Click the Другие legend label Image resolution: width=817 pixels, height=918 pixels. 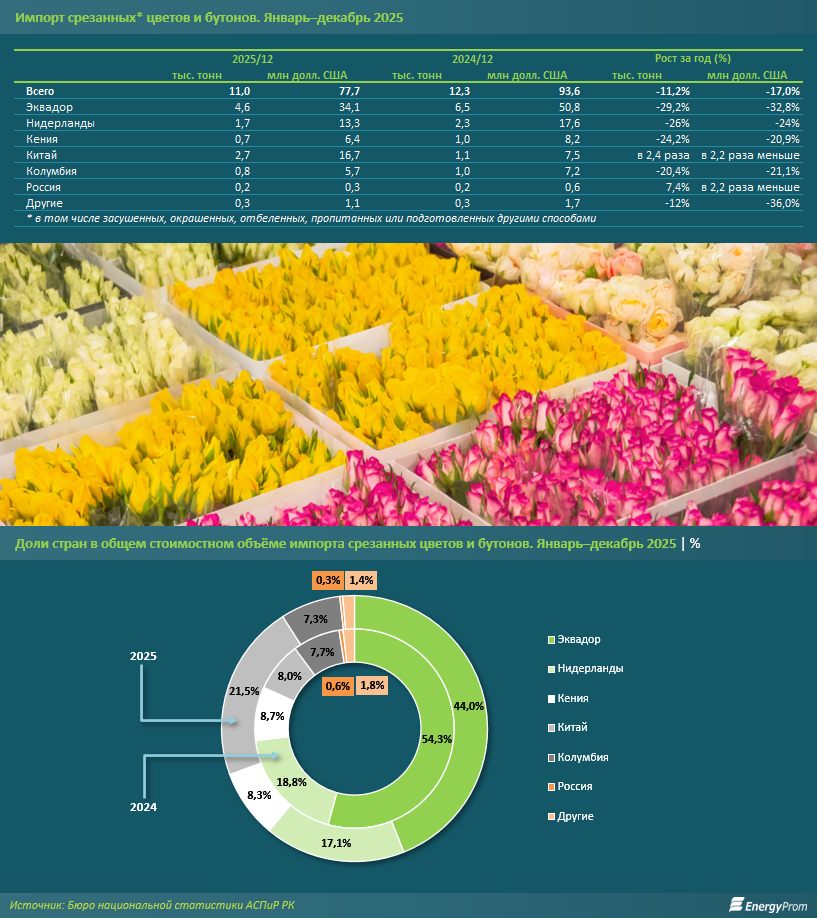(x=576, y=816)
